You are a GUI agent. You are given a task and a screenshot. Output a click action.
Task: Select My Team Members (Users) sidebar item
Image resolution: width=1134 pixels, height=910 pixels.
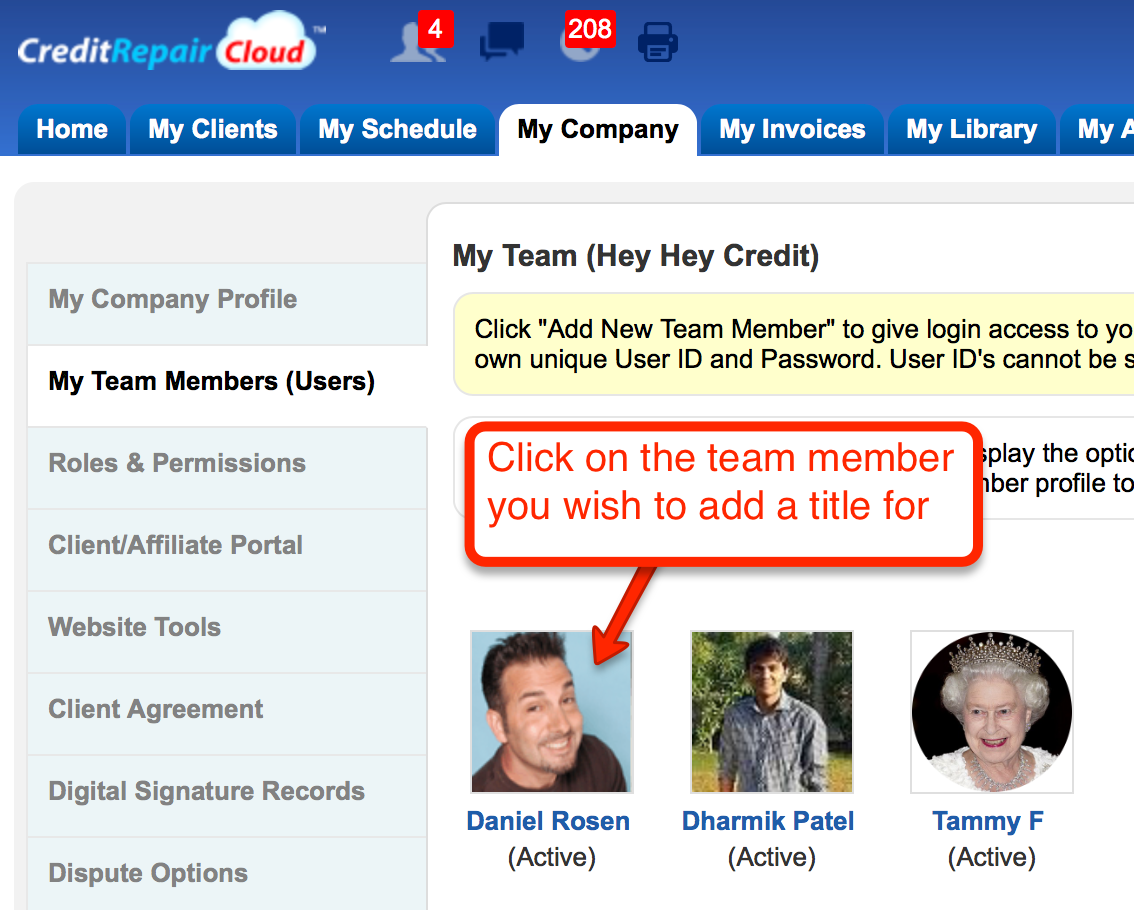(227, 386)
